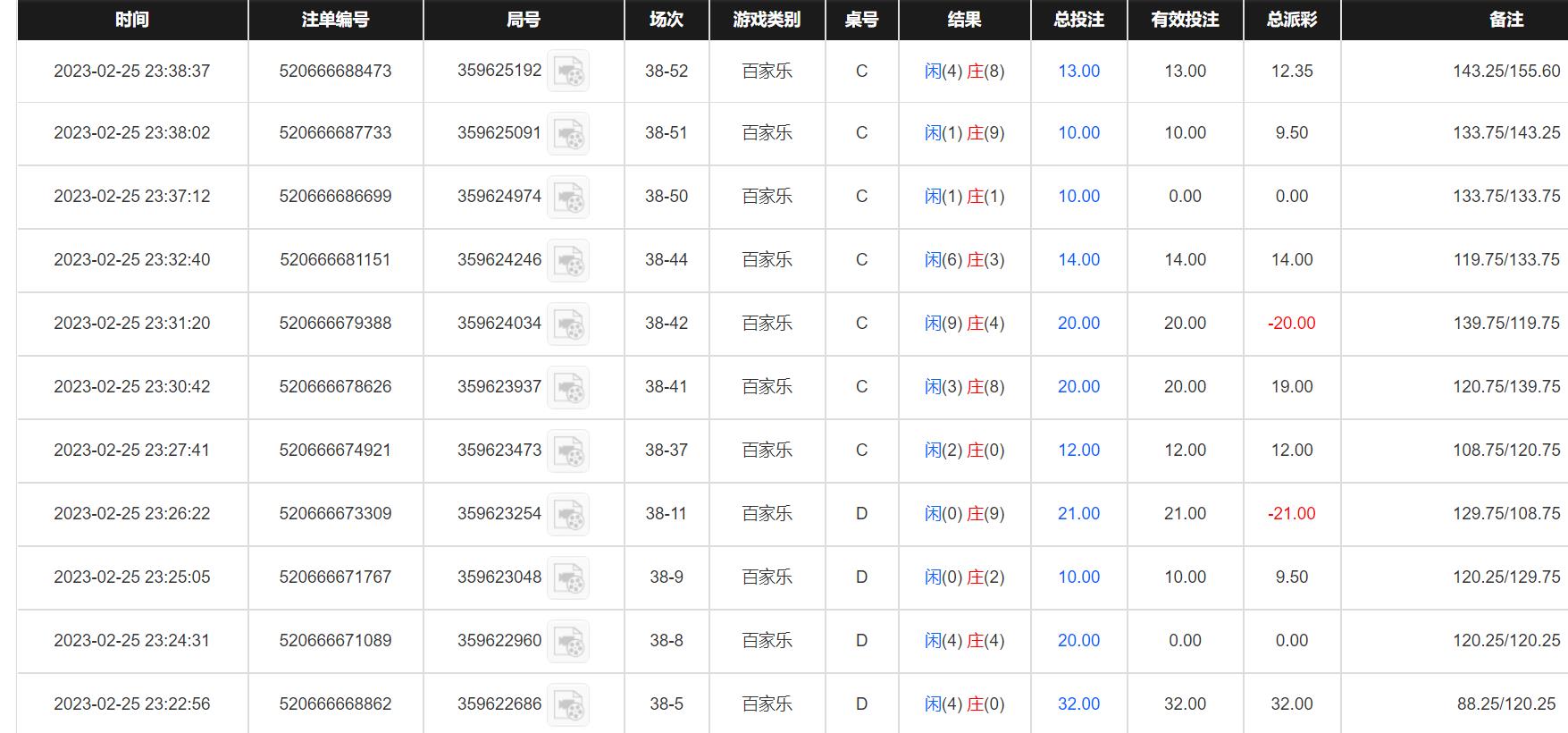Open video replay icon for round 359625091
Screen dimensions: 1568x733
[568, 133]
